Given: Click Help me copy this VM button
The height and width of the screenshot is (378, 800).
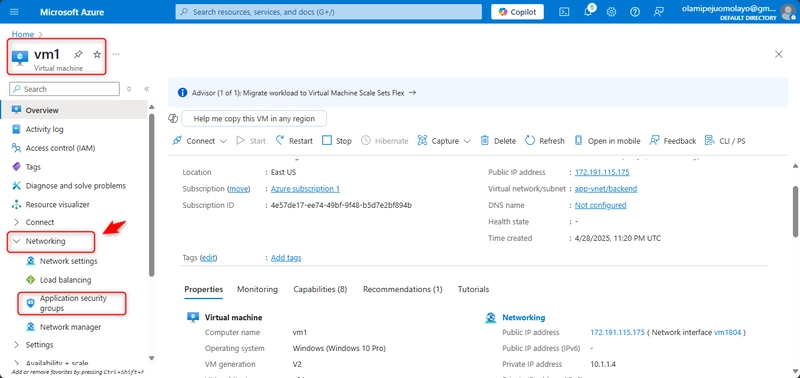Looking at the screenshot, I should coord(254,119).
